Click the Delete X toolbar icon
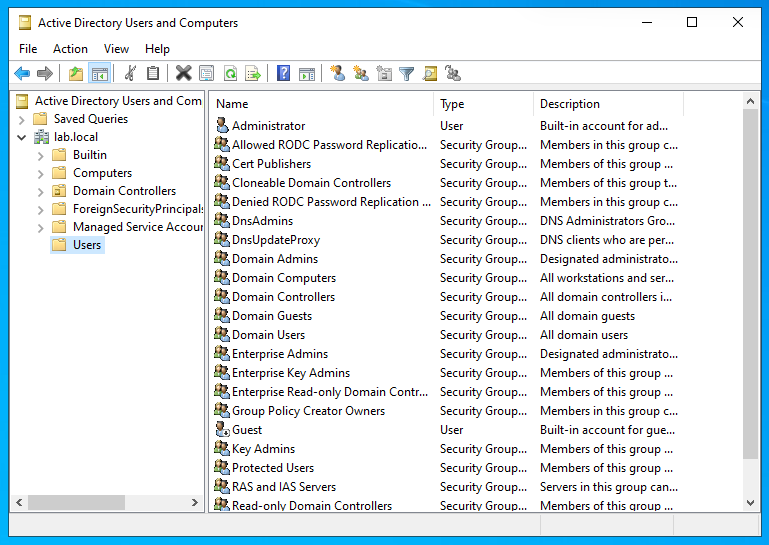The image size is (769, 545). [x=183, y=74]
